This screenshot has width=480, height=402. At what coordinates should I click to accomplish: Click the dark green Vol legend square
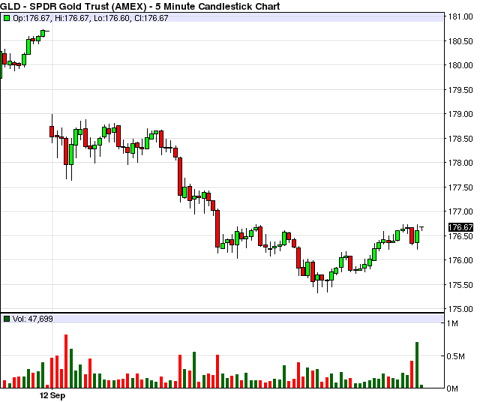(x=7, y=319)
